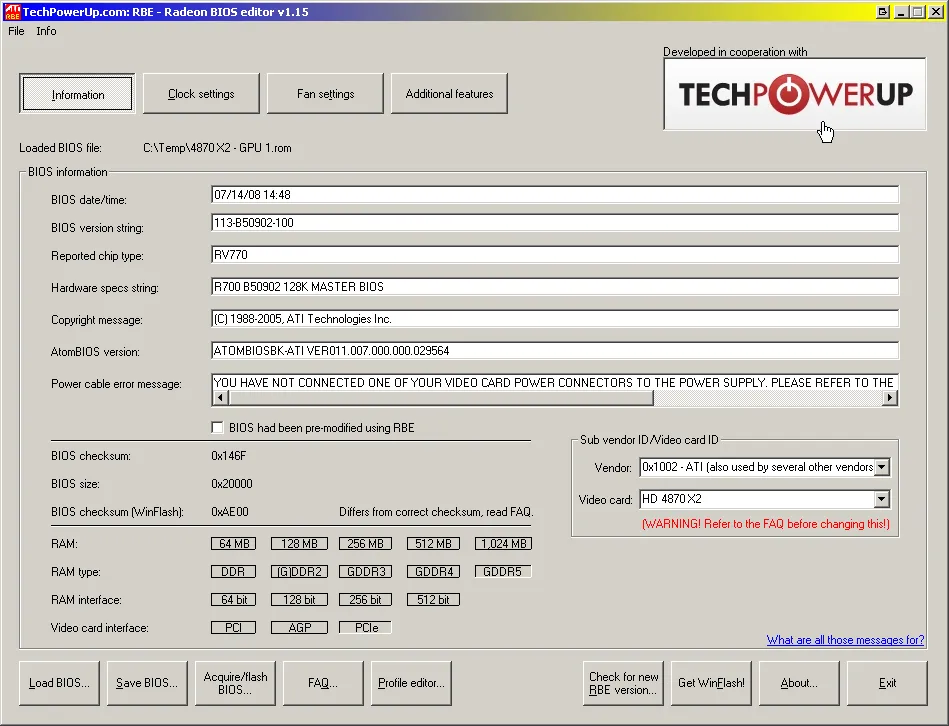Click the Get WinFlash! button
The width and height of the screenshot is (949, 726).
pos(711,683)
